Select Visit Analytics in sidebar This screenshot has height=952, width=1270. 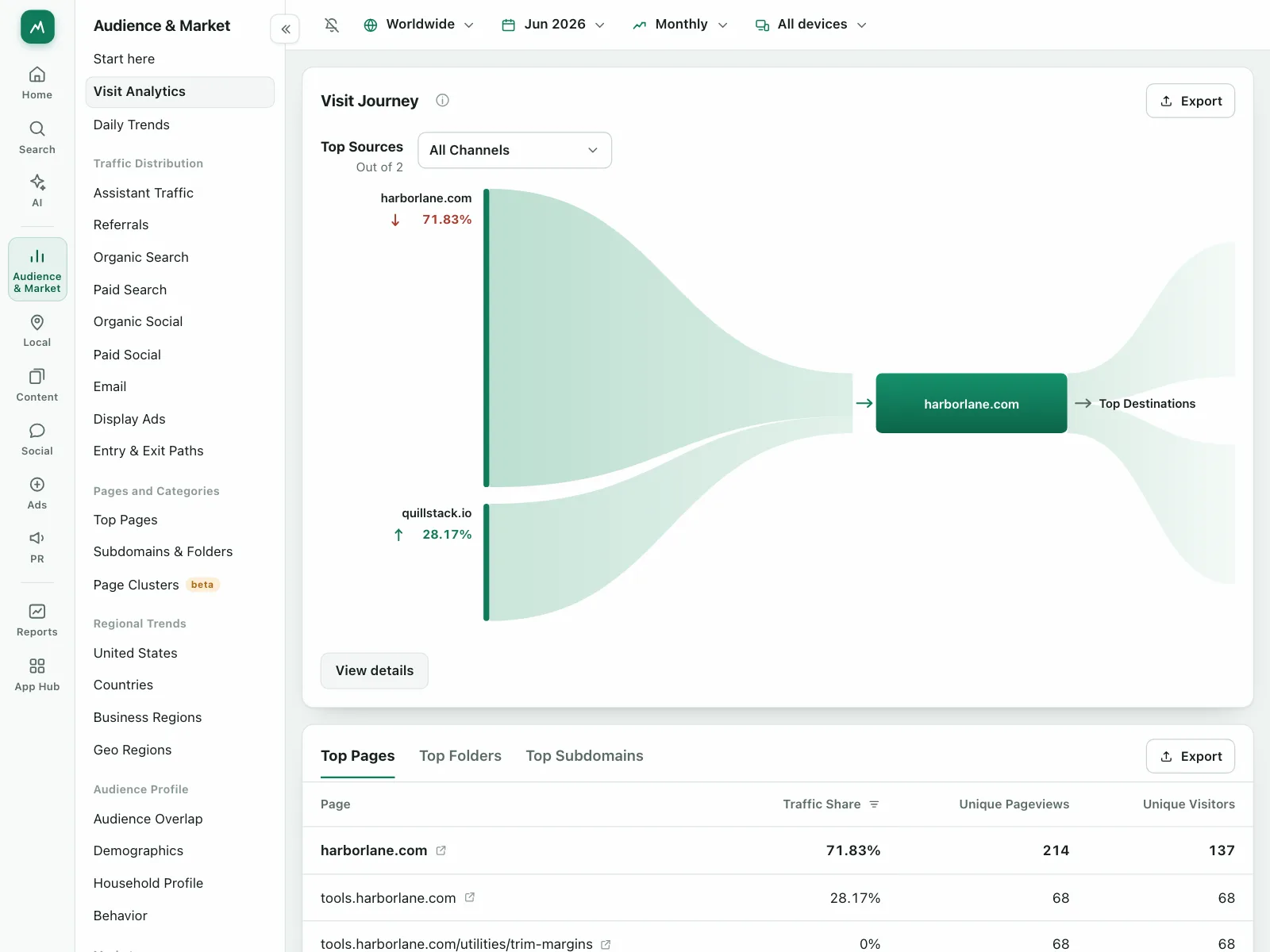(x=179, y=92)
